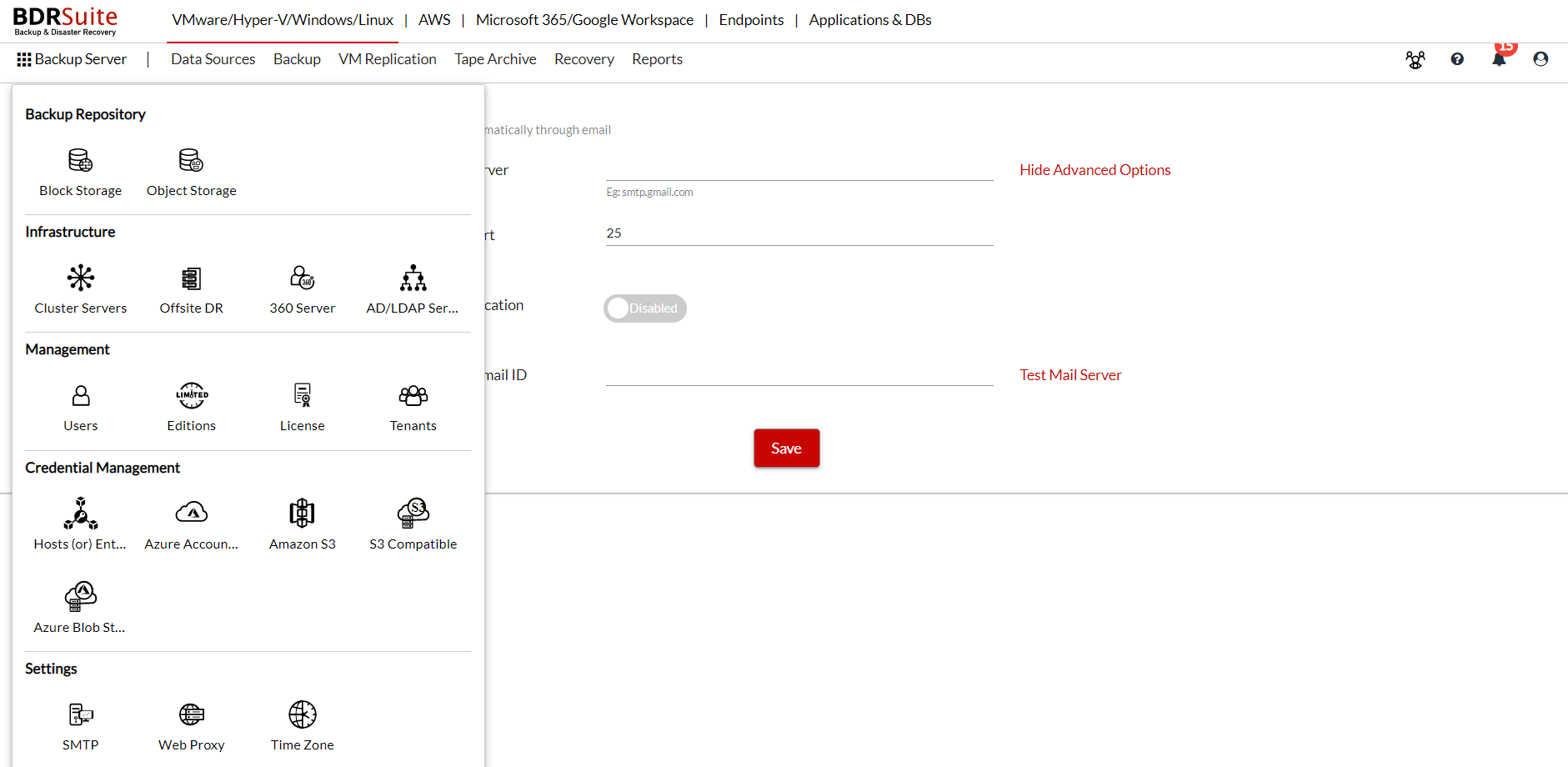Open Editions page
The height and width of the screenshot is (767, 1568).
(x=192, y=408)
